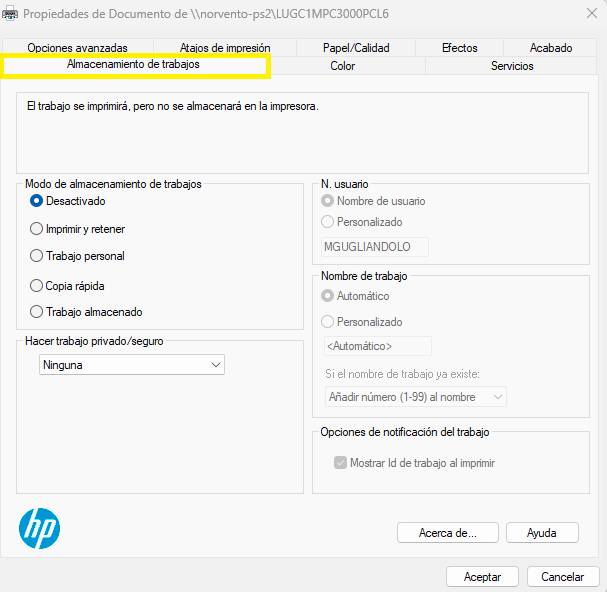
Task: Click the HP logo icon
Action: 39,528
